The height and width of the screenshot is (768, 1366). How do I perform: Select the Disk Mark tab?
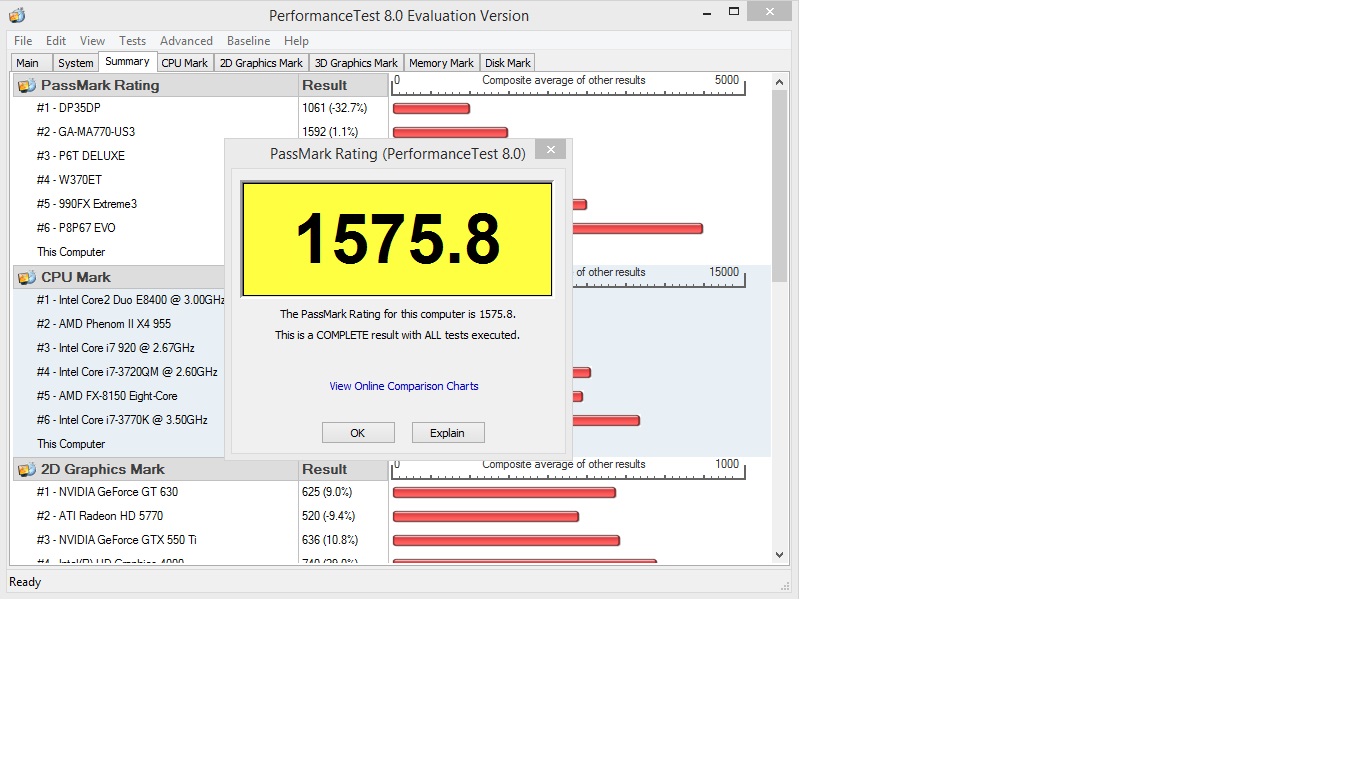pyautogui.click(x=508, y=63)
